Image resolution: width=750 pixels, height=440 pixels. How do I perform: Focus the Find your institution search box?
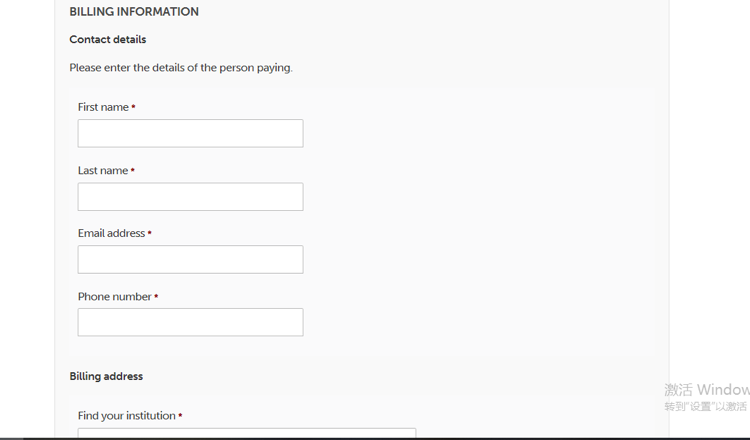[x=246, y=433]
